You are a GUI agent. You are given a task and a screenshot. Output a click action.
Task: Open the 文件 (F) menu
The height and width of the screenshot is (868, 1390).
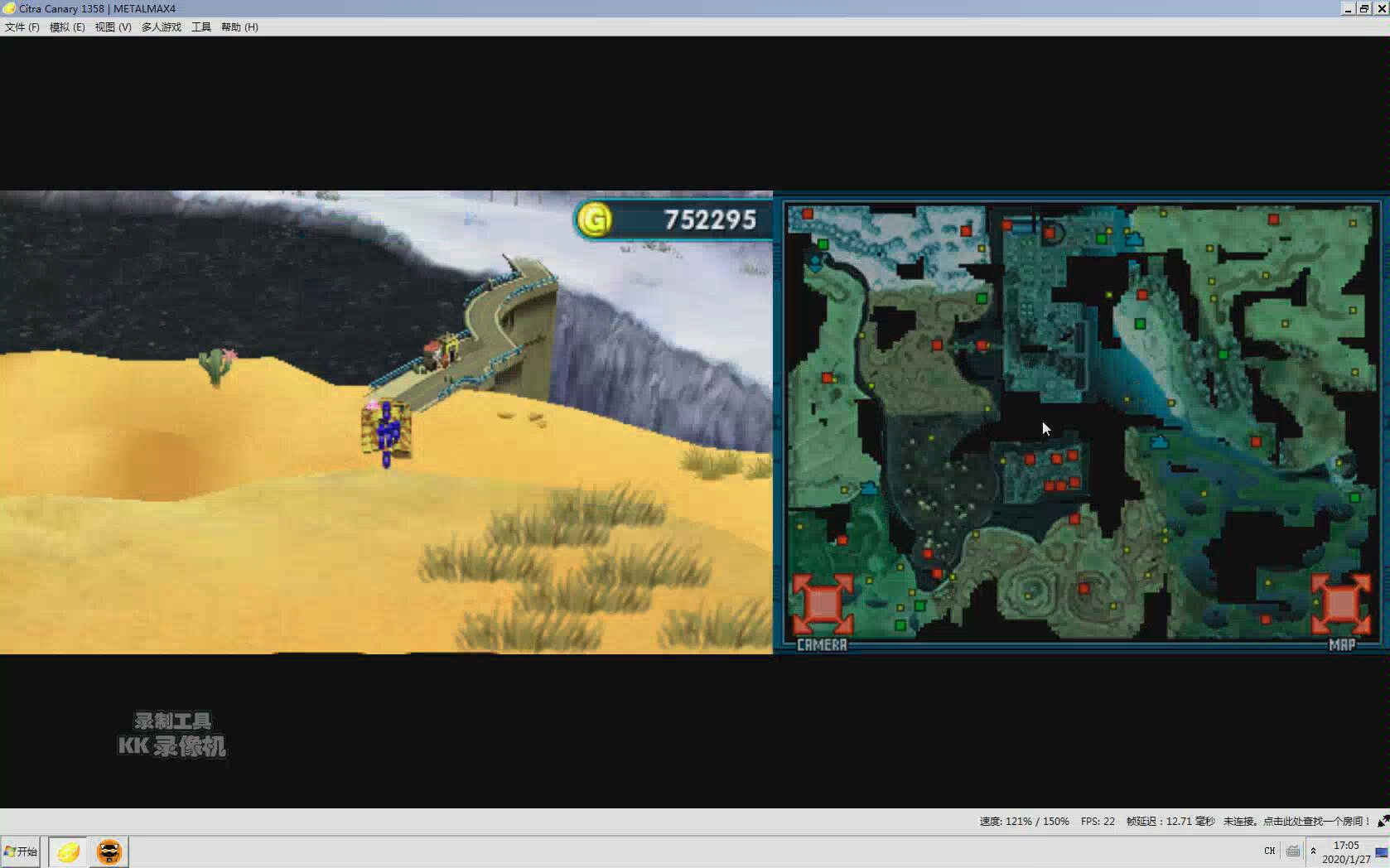coord(22,27)
